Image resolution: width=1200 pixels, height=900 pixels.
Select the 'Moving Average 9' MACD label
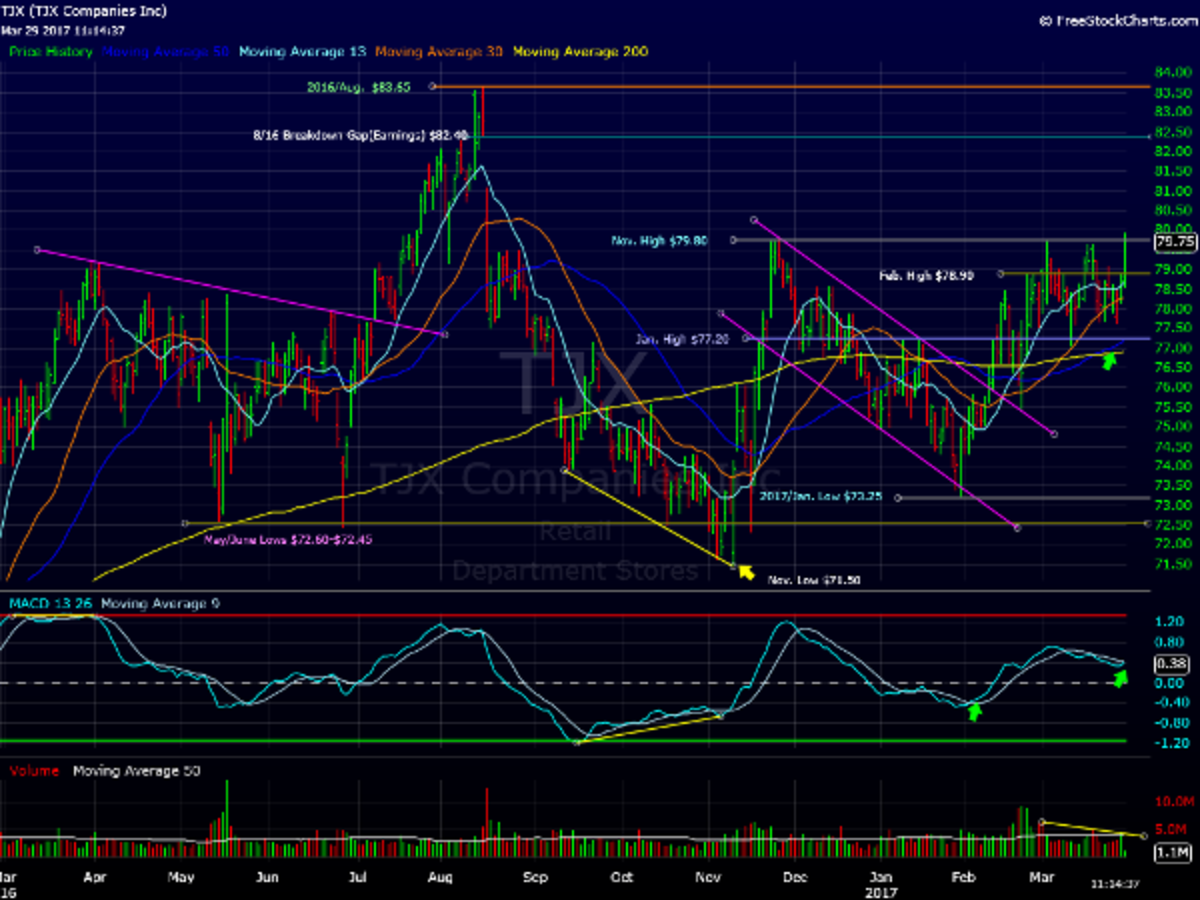pos(159,603)
